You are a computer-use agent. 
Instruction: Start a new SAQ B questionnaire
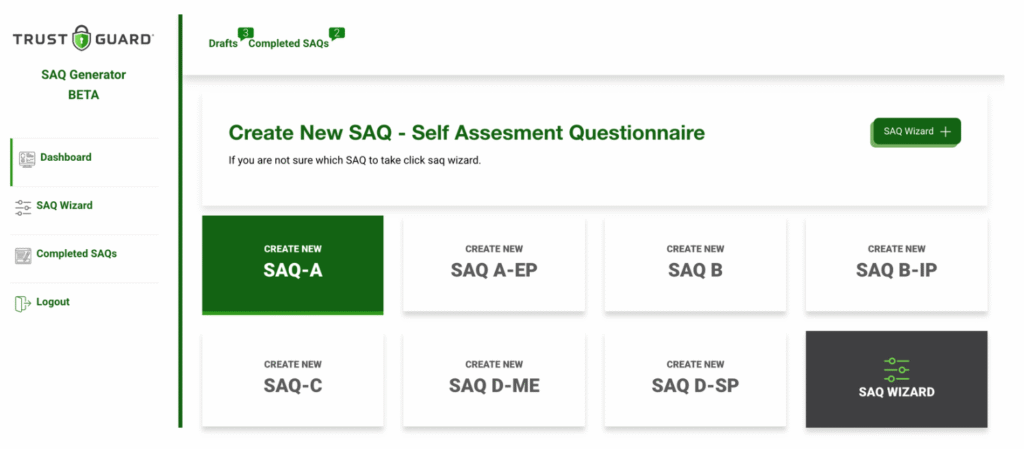pos(695,263)
